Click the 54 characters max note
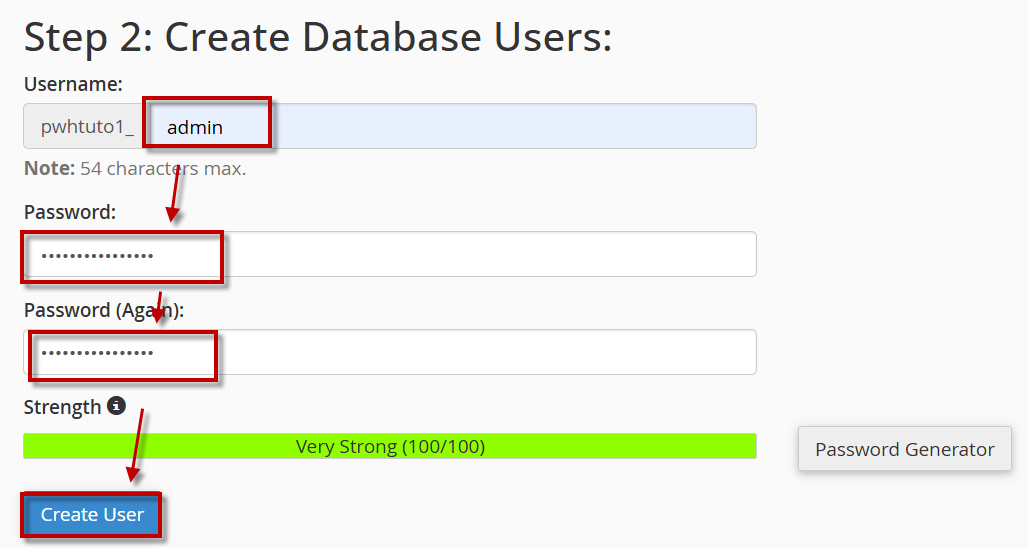 coord(163,168)
